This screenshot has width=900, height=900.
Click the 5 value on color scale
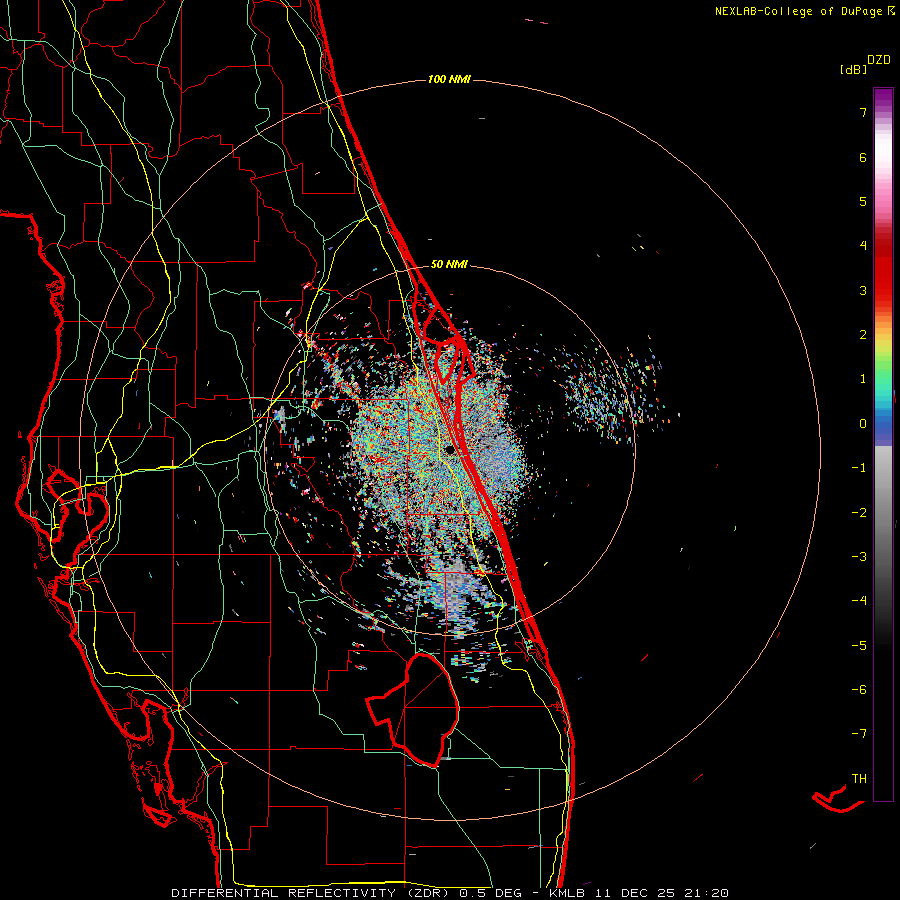tap(863, 201)
